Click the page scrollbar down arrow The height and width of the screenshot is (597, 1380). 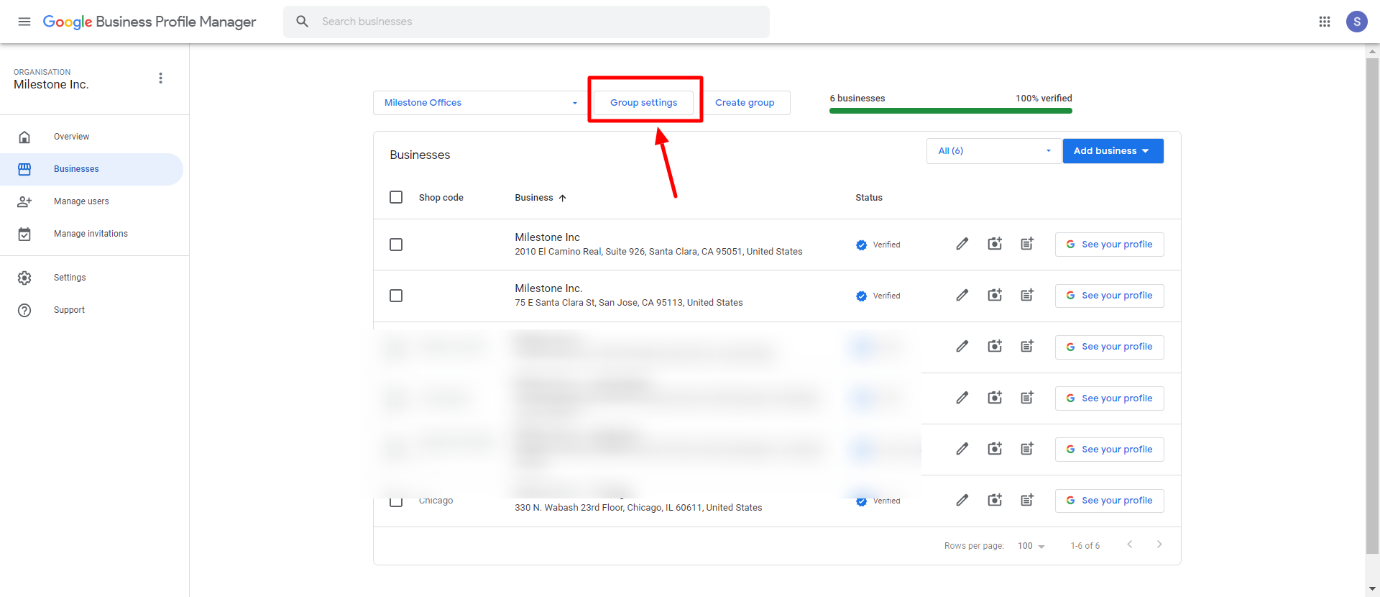tap(1372, 589)
